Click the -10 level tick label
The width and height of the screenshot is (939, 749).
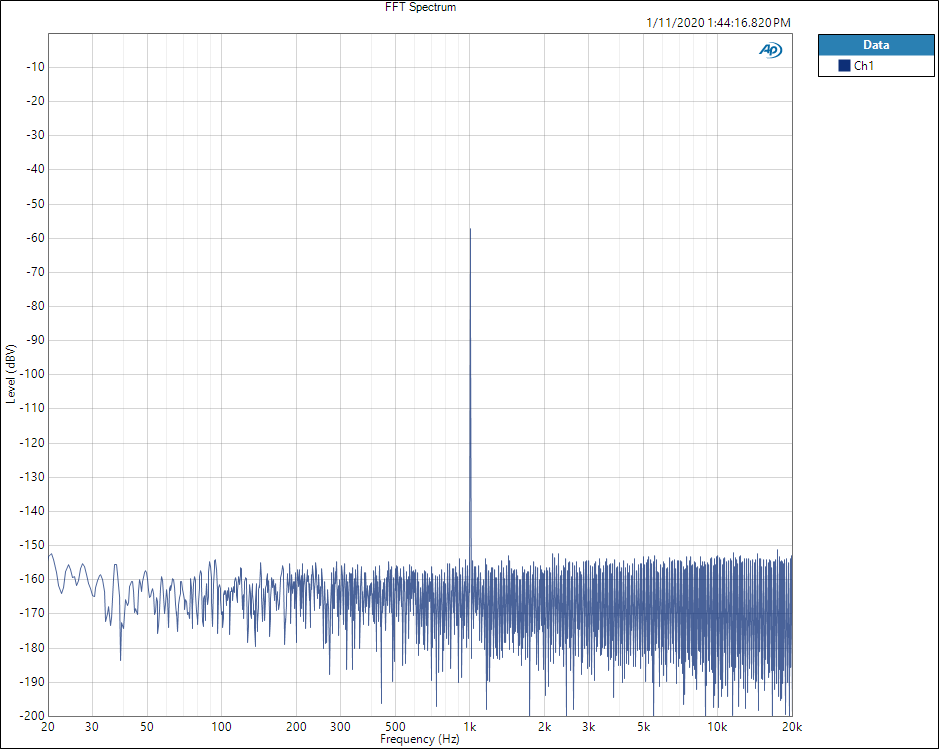click(x=35, y=67)
